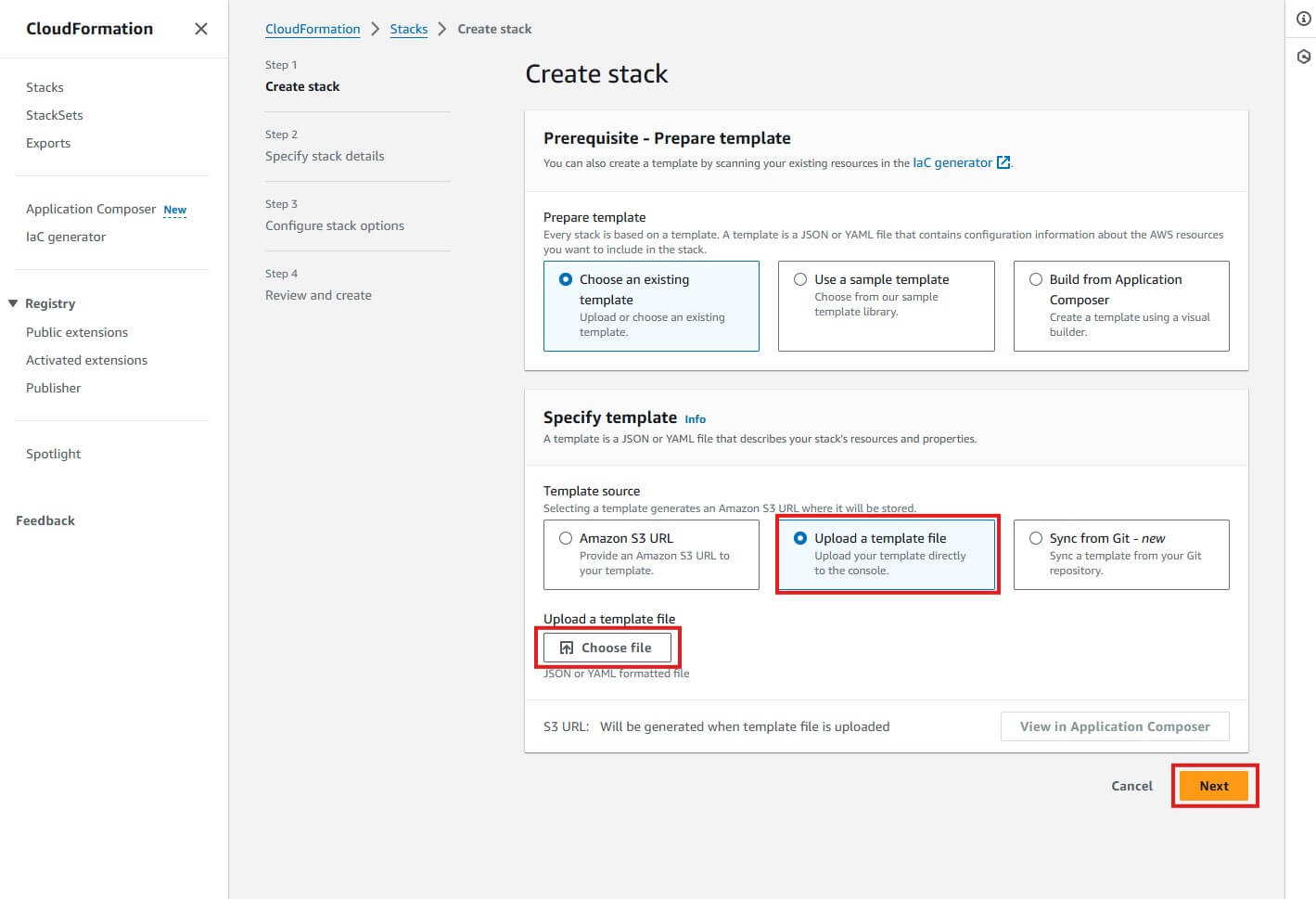Image resolution: width=1316 pixels, height=899 pixels.
Task: Open Spotlight in the side navigation
Action: [x=53, y=454]
